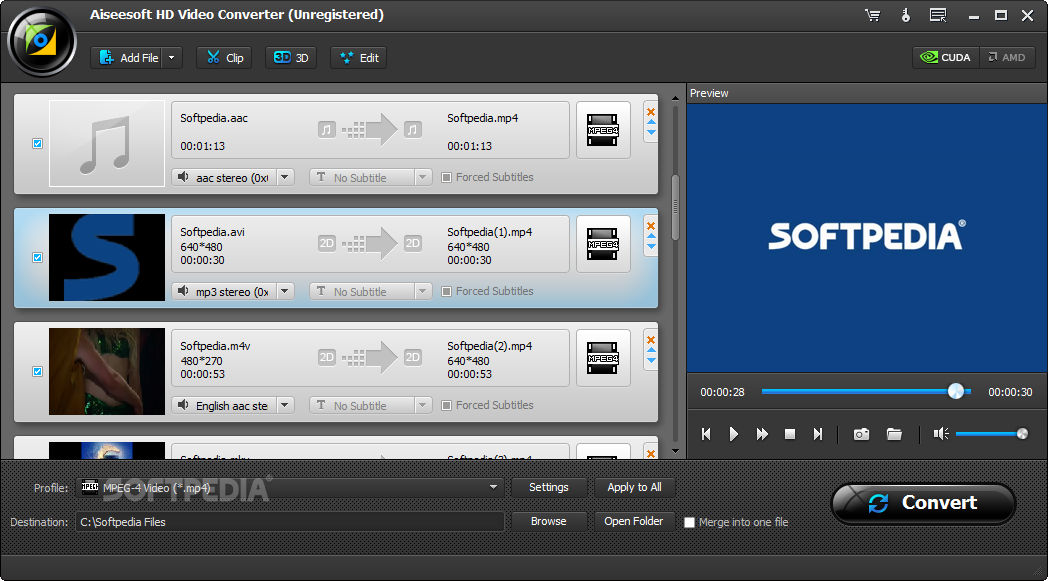Click the register key icon

pyautogui.click(x=906, y=15)
